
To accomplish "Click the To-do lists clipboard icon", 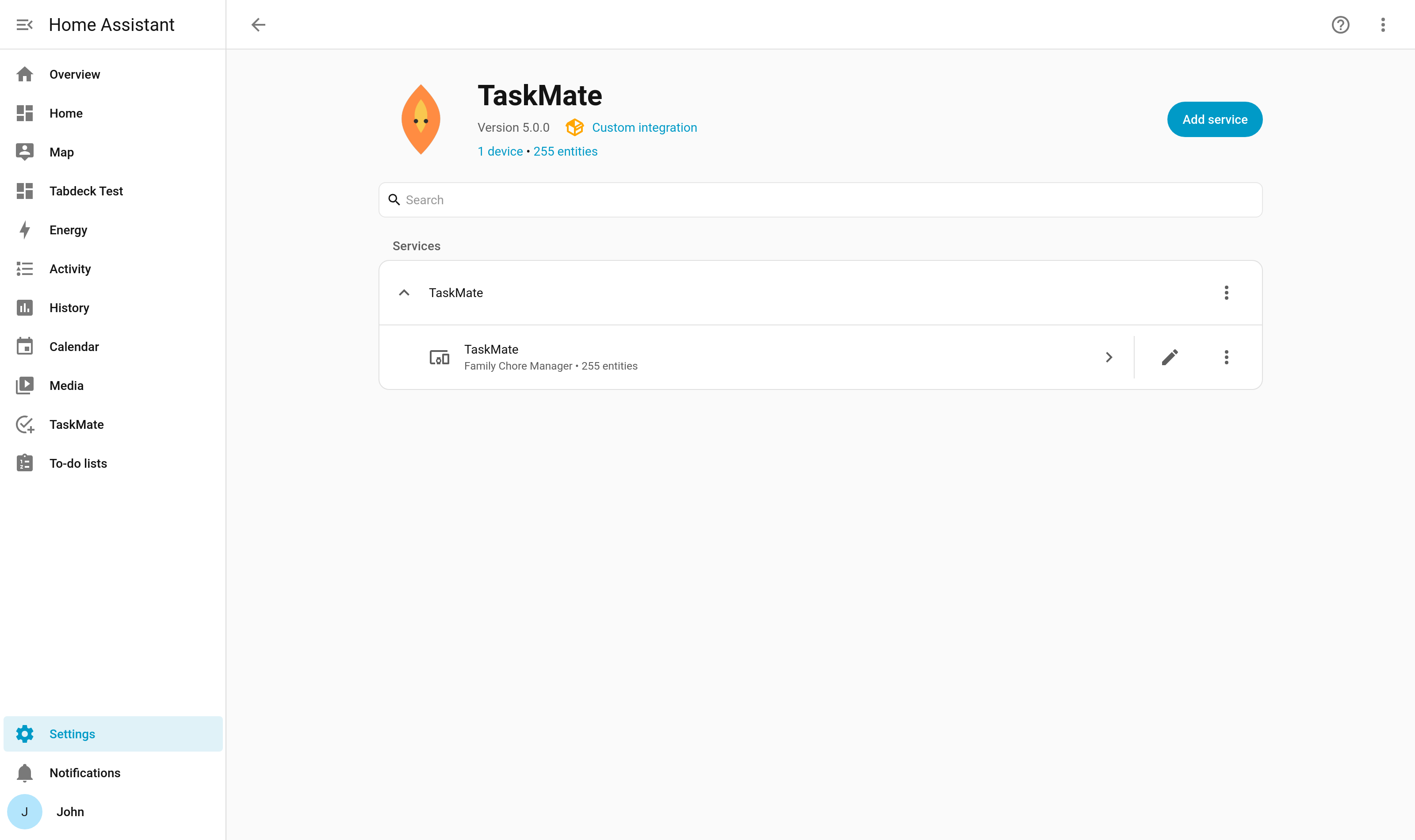I will point(24,463).
